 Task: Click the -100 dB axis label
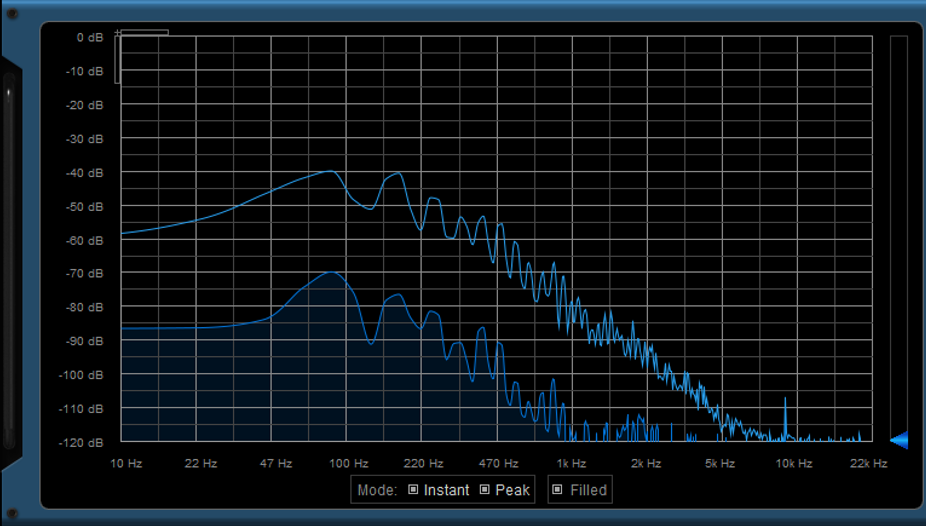[x=81, y=375]
